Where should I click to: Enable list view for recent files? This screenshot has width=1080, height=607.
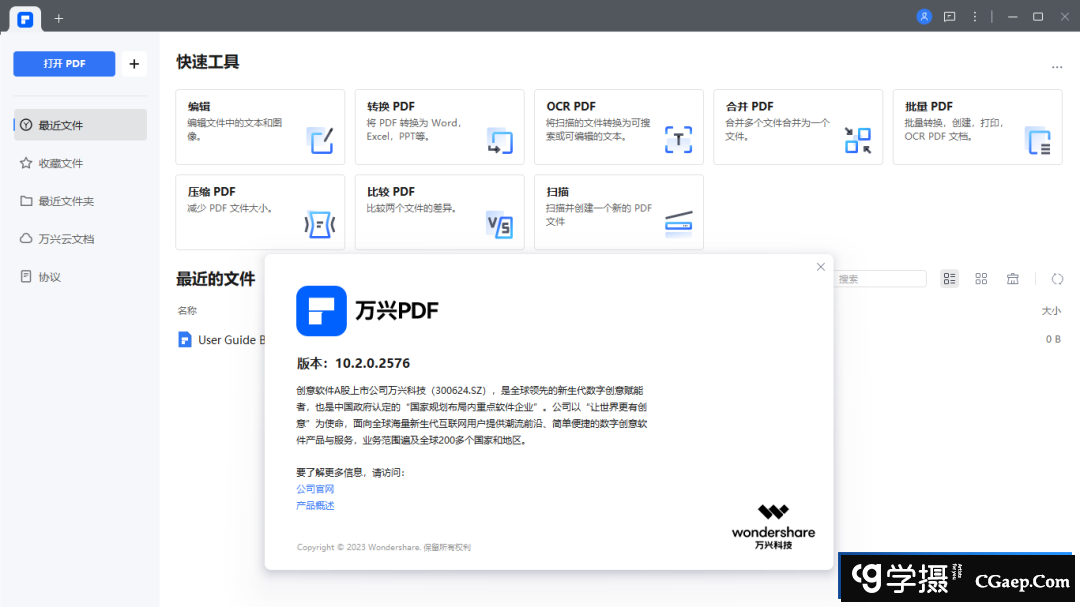pos(949,279)
